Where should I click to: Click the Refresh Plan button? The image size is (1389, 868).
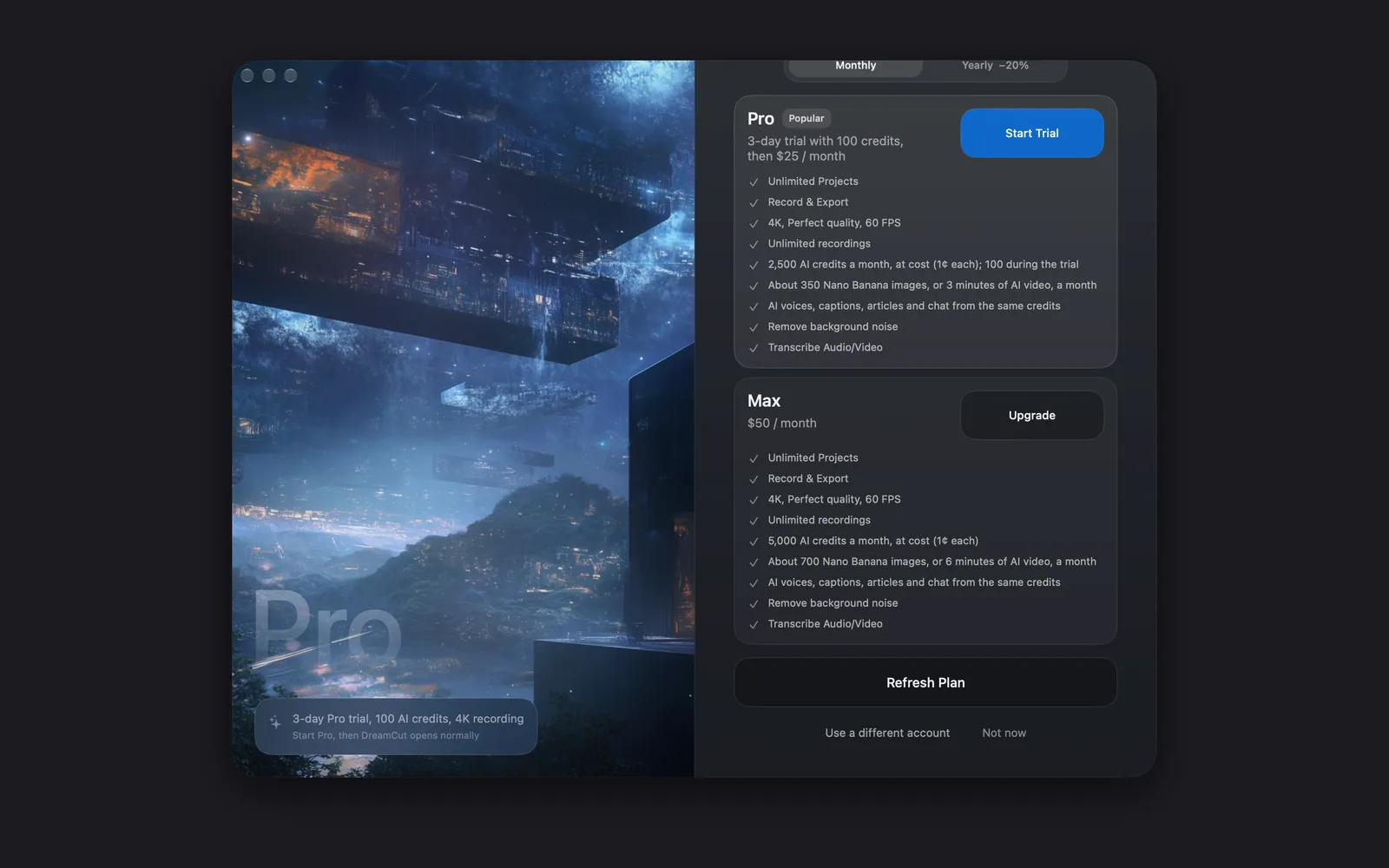925,682
